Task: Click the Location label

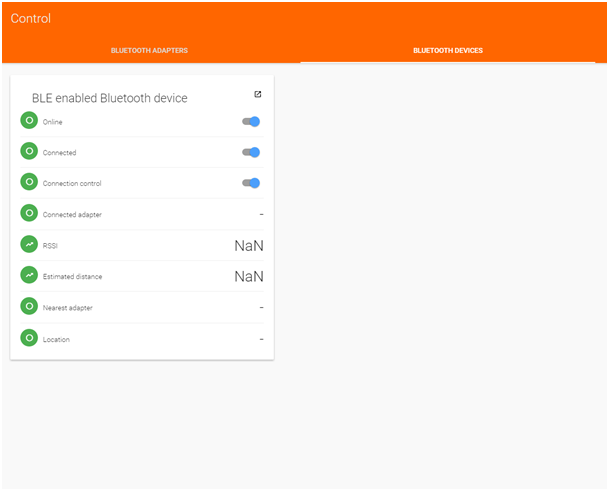Action: [x=56, y=340]
